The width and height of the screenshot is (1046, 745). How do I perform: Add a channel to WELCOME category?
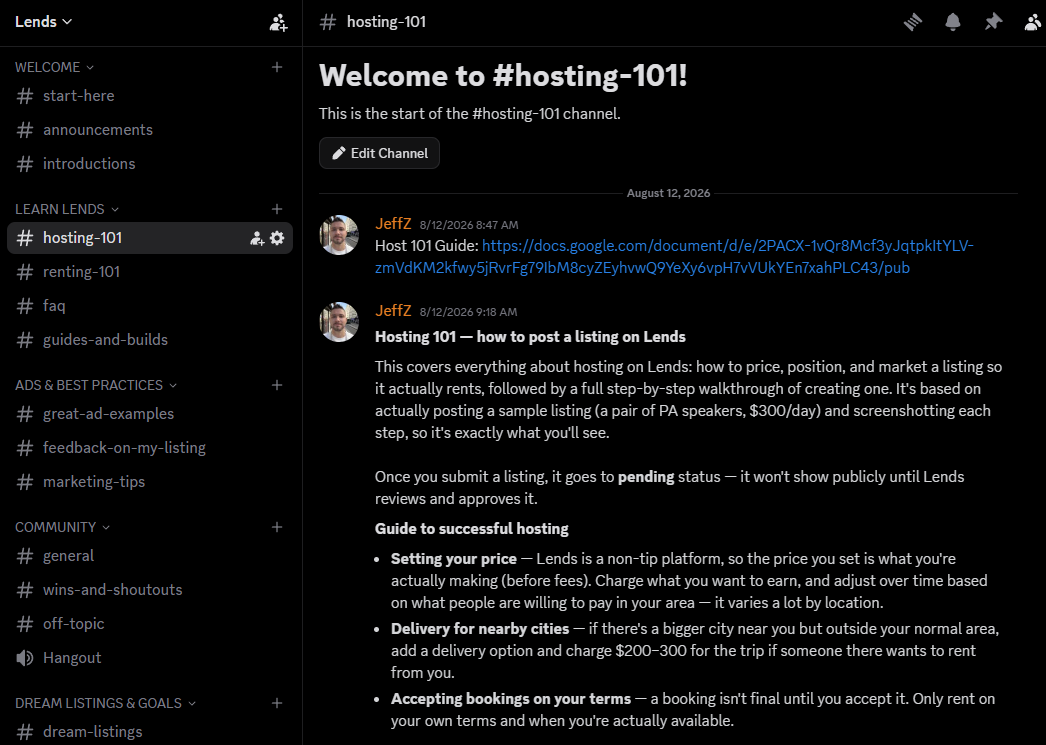pos(277,67)
